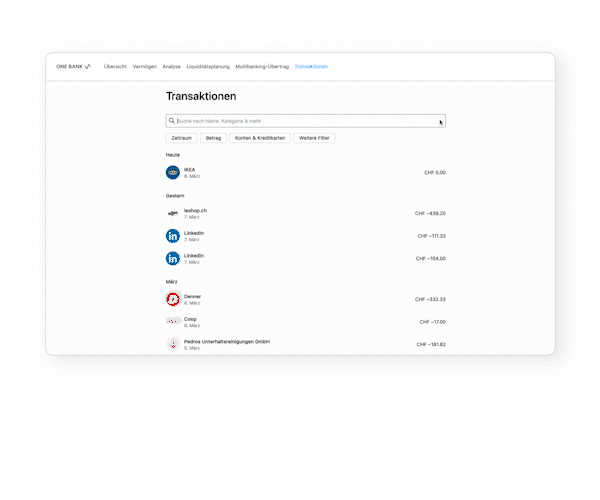Click the Heute section heading
The image size is (600, 500).
173,155
